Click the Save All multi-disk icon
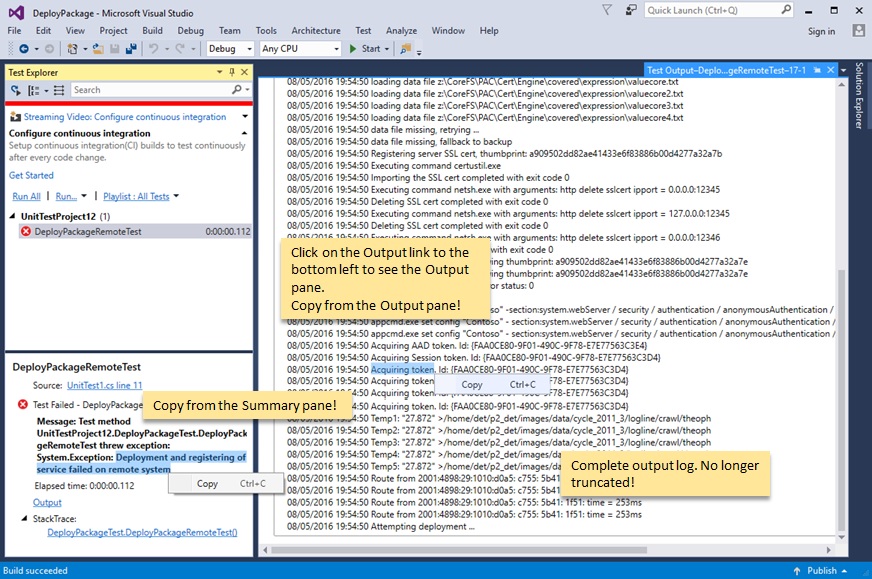 pos(131,49)
